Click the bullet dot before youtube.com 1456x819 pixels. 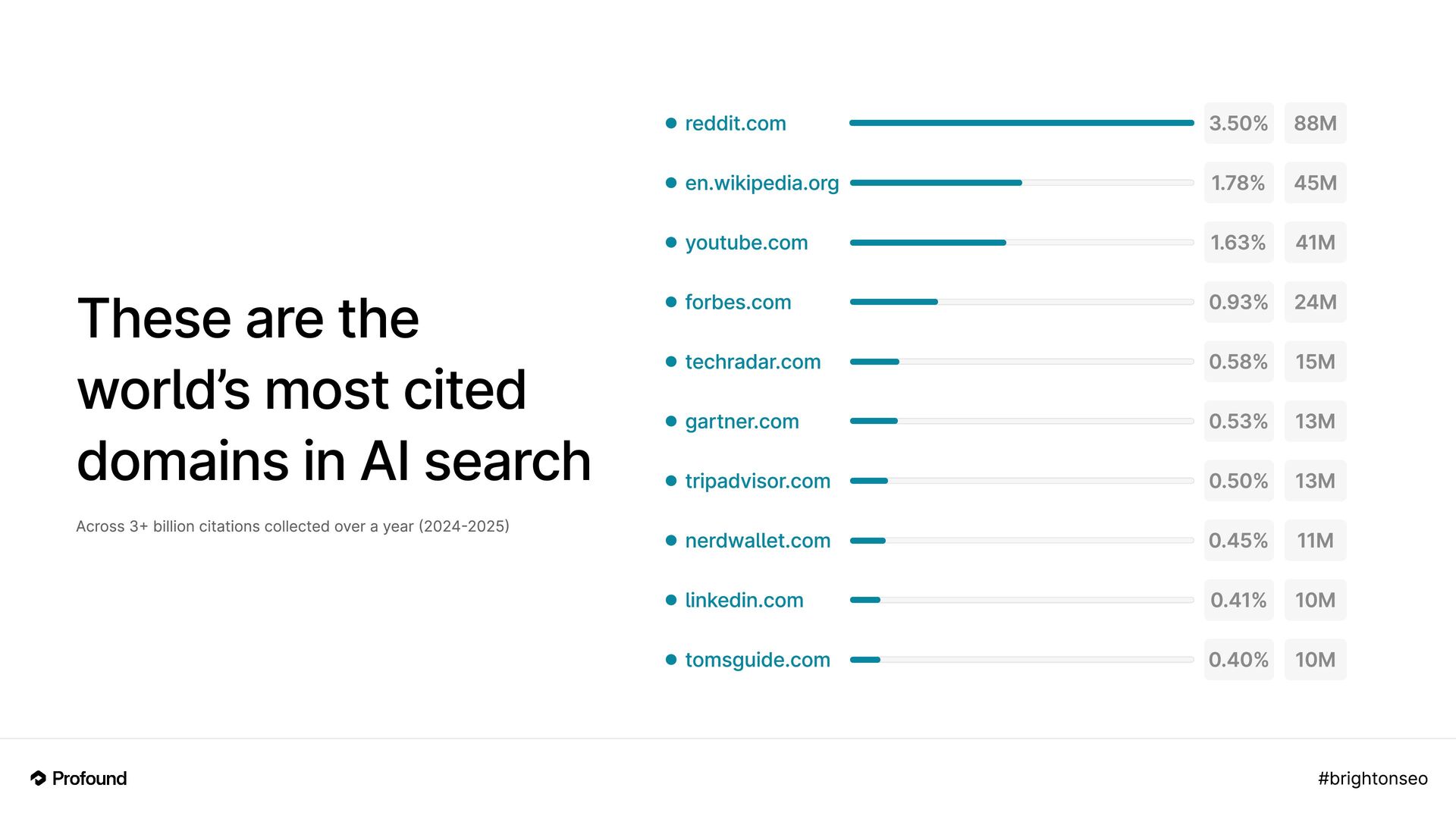pos(670,243)
